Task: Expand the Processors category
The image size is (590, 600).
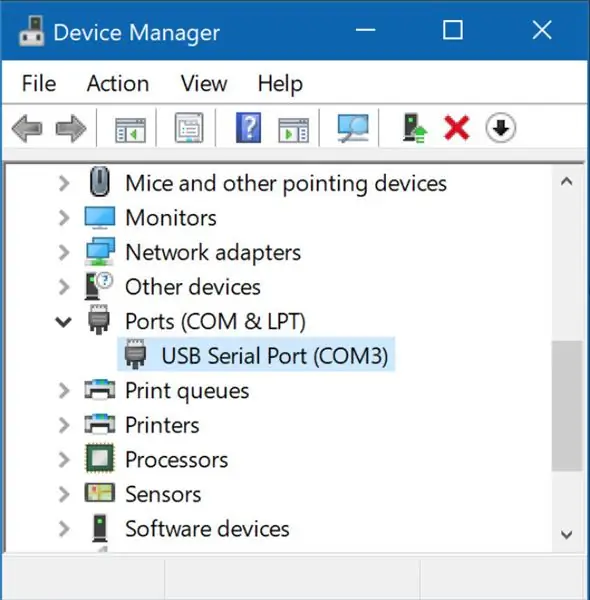Action: tap(64, 460)
